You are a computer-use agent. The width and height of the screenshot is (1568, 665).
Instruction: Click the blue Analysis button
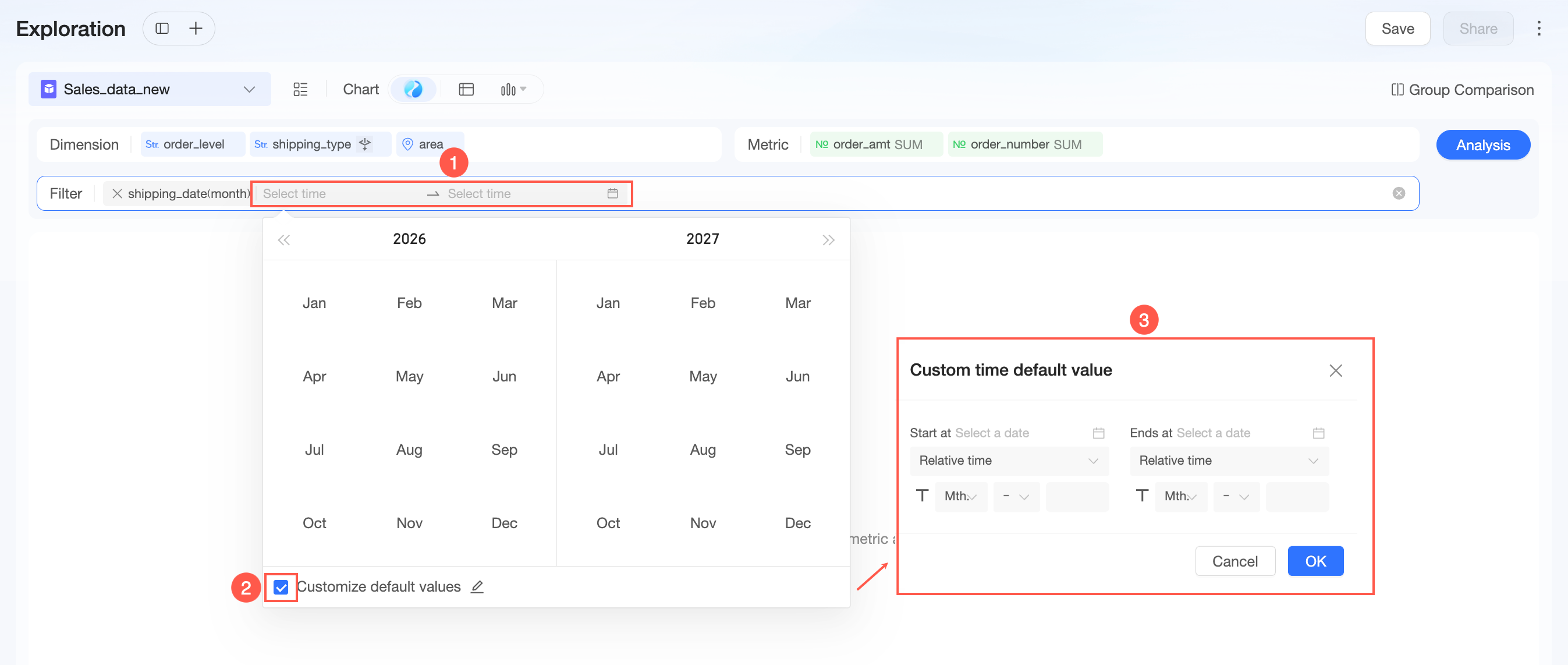[1482, 145]
